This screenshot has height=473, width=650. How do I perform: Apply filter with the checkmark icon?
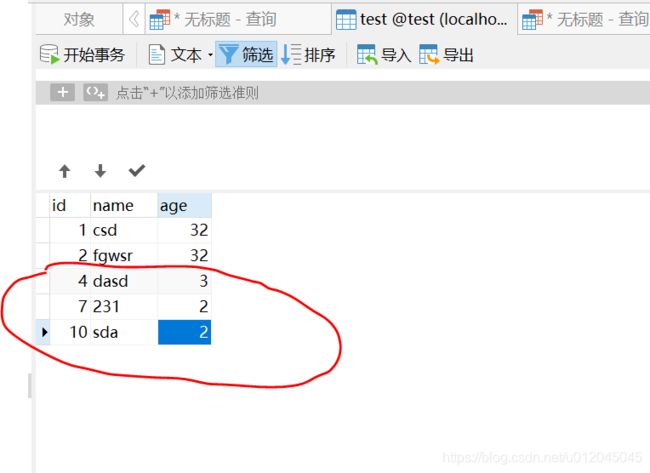pyautogui.click(x=137, y=170)
